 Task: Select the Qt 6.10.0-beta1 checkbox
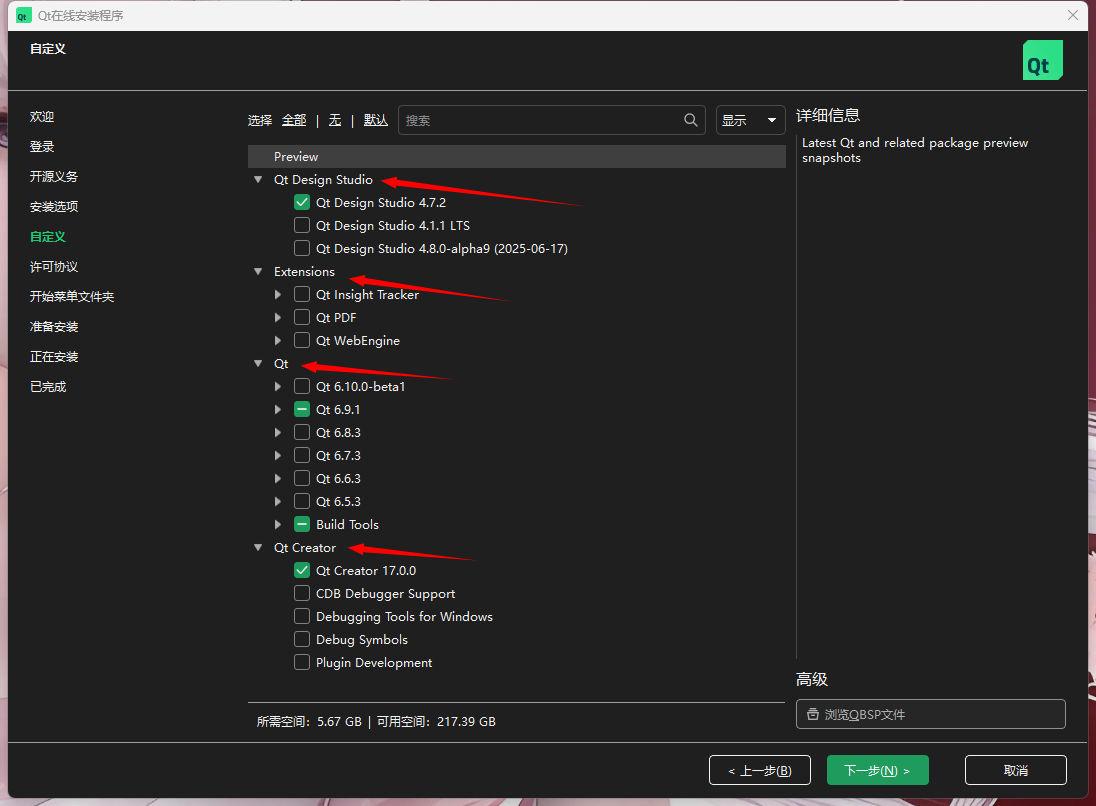click(302, 387)
